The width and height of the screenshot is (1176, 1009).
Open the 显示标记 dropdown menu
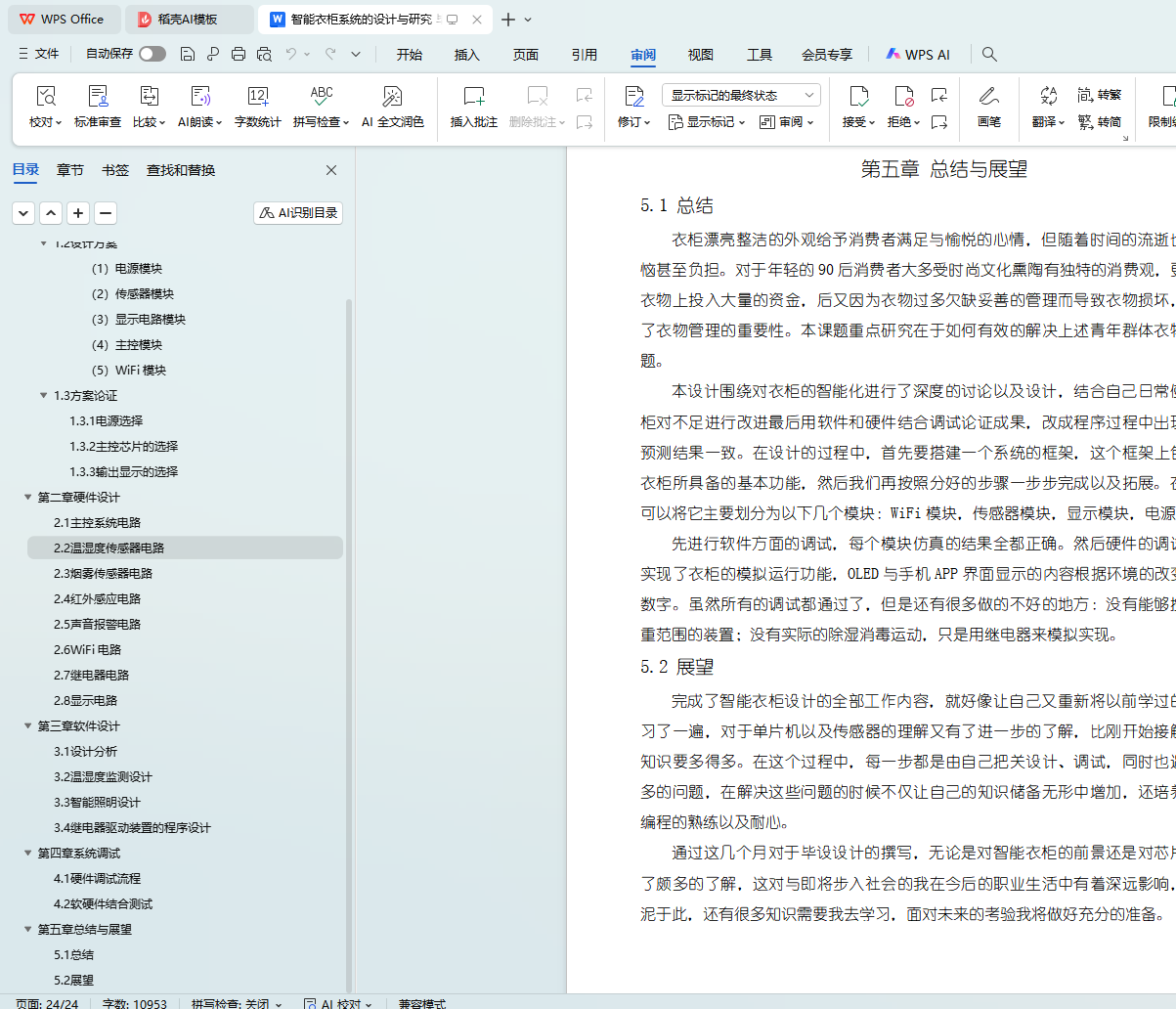706,122
